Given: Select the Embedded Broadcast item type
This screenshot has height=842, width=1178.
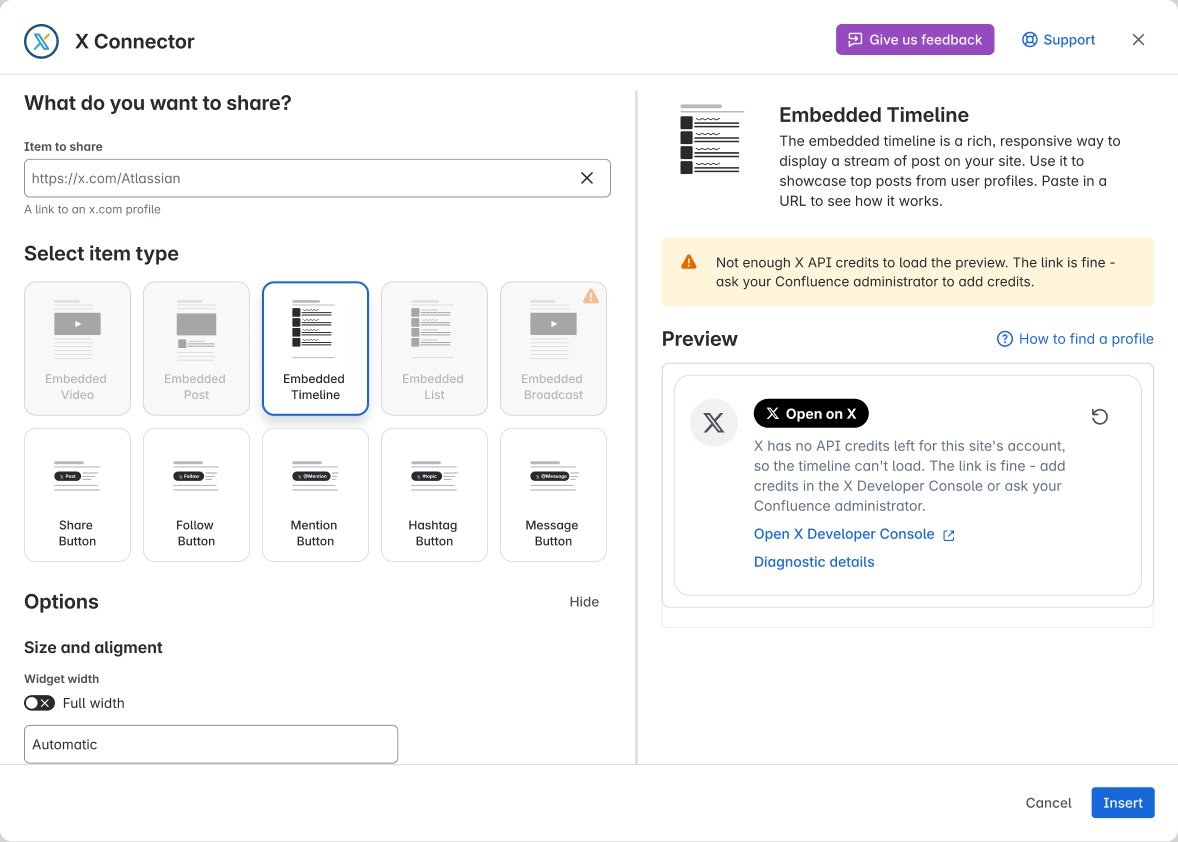Looking at the screenshot, I should (553, 349).
